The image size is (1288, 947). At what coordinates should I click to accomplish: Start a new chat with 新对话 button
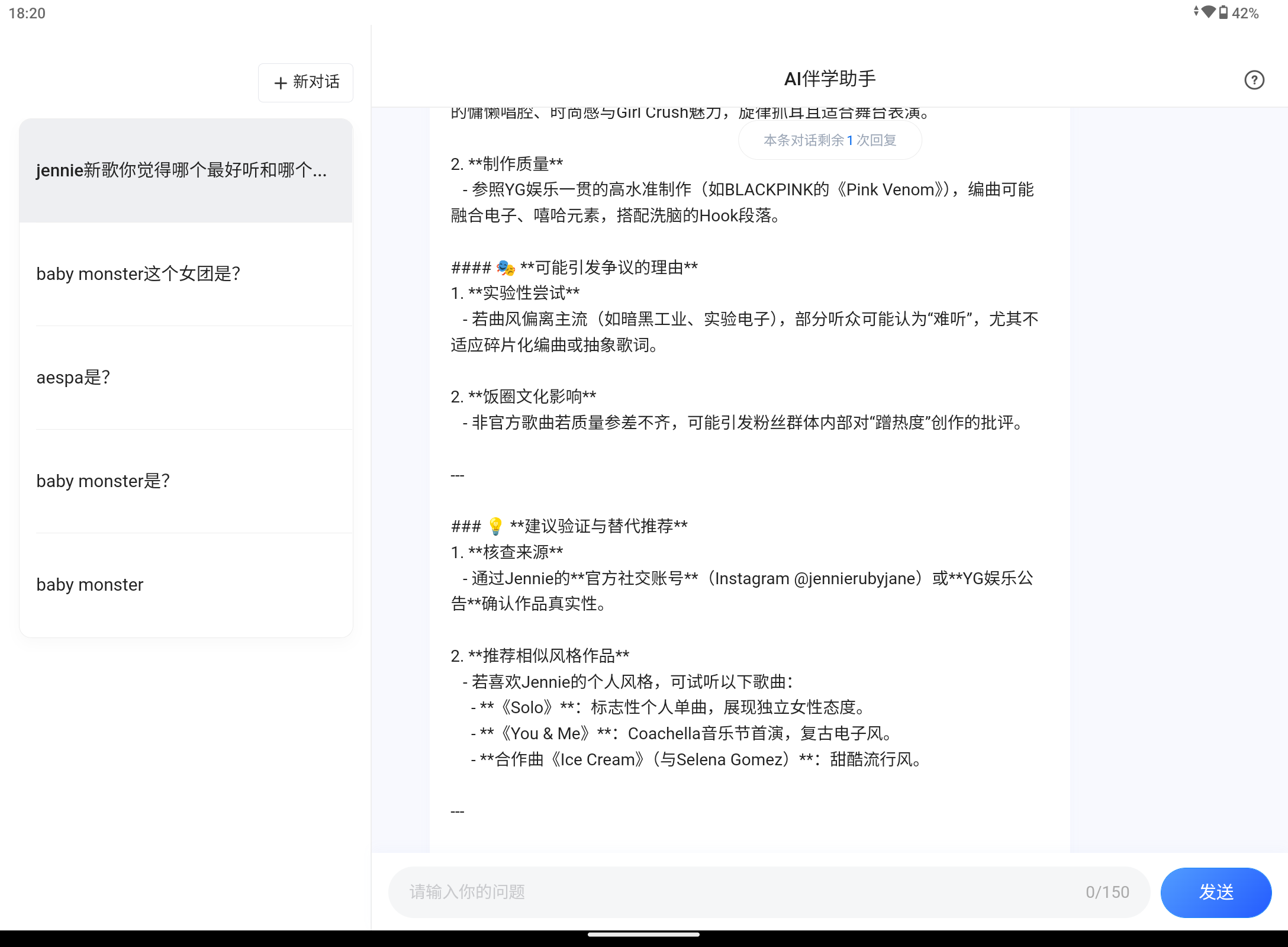click(305, 82)
